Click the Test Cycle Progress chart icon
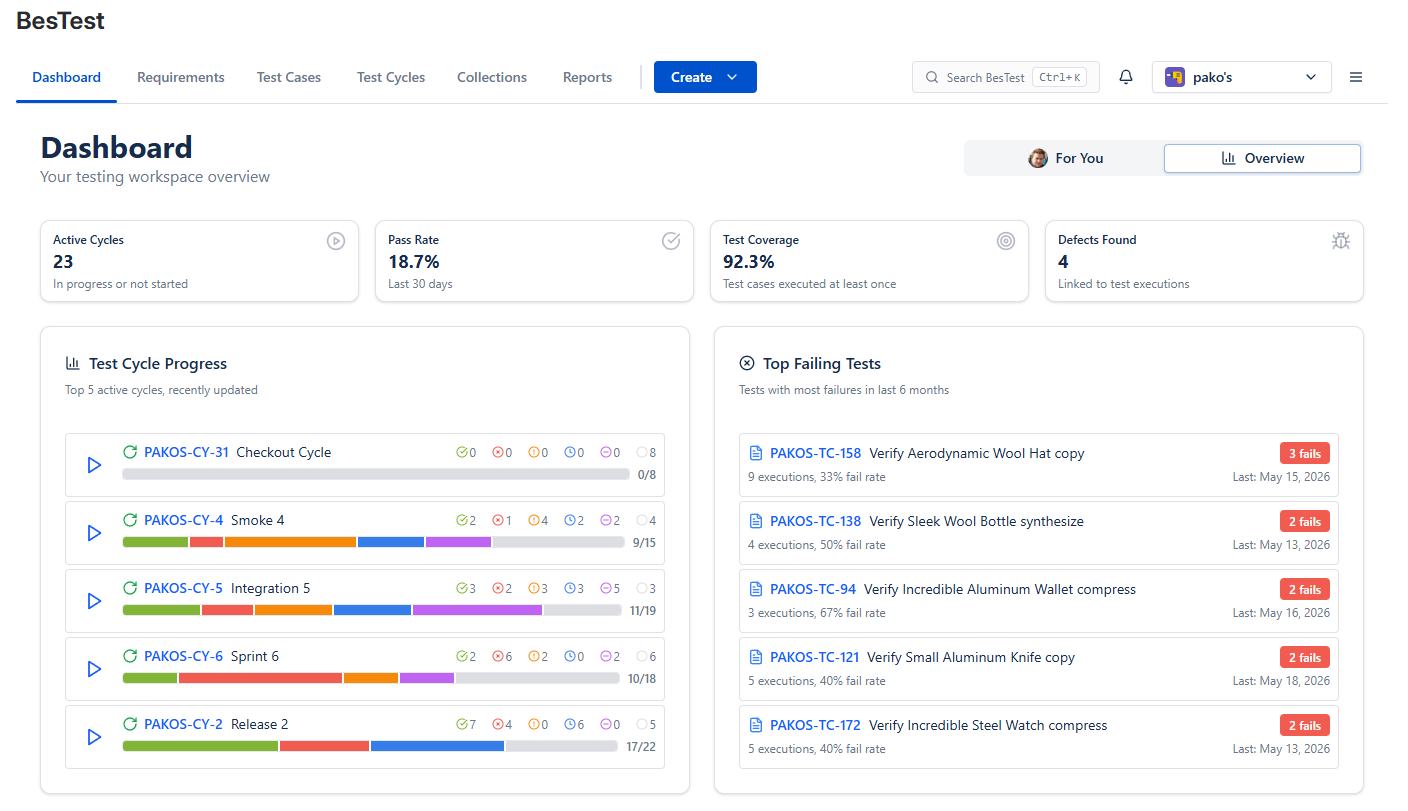Image resolution: width=1408 pixels, height=811 pixels. 73,363
